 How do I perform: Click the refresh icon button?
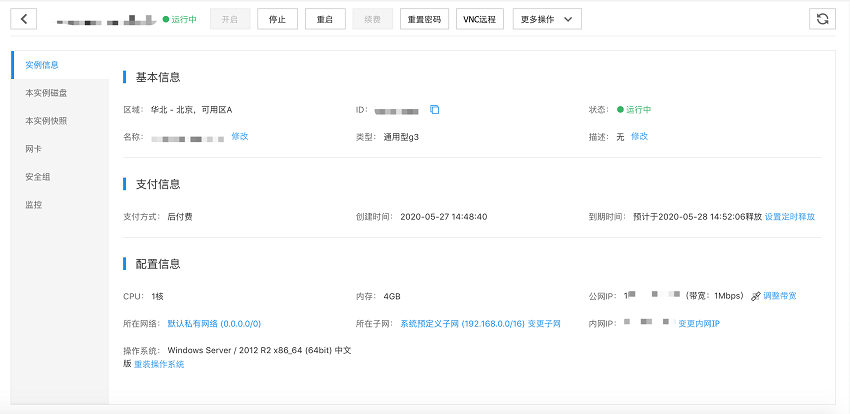coord(822,19)
